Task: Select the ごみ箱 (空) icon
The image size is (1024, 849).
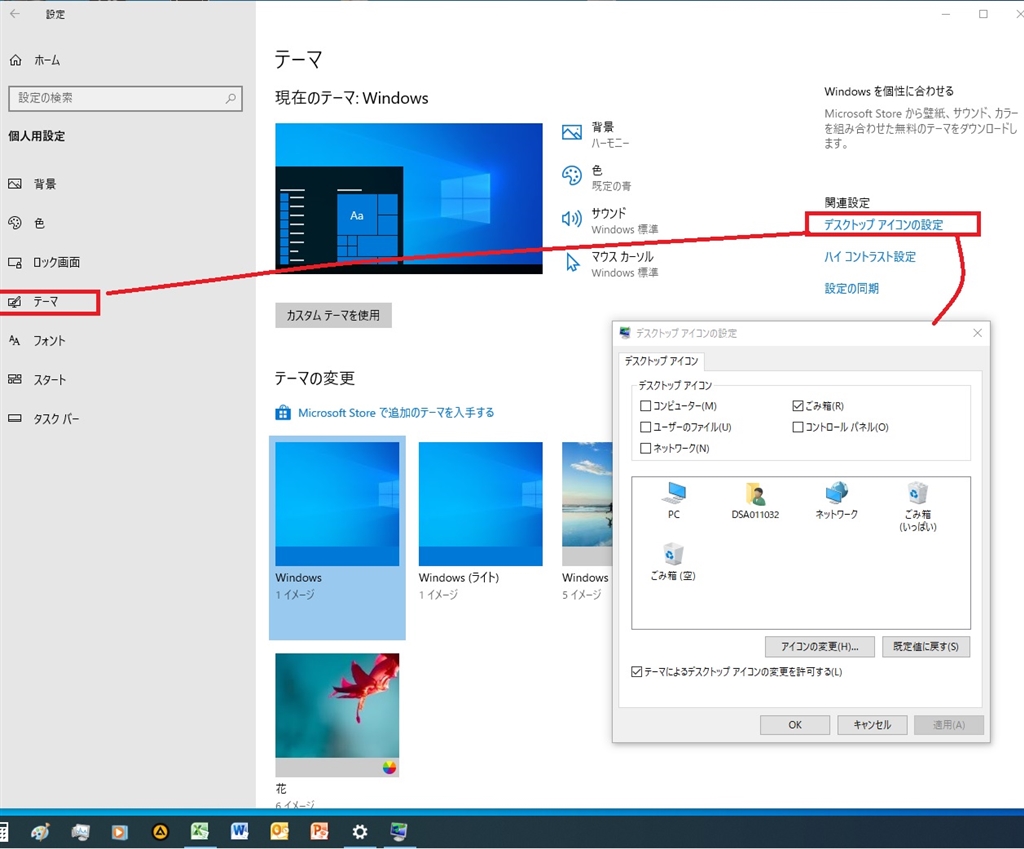Action: (x=673, y=562)
